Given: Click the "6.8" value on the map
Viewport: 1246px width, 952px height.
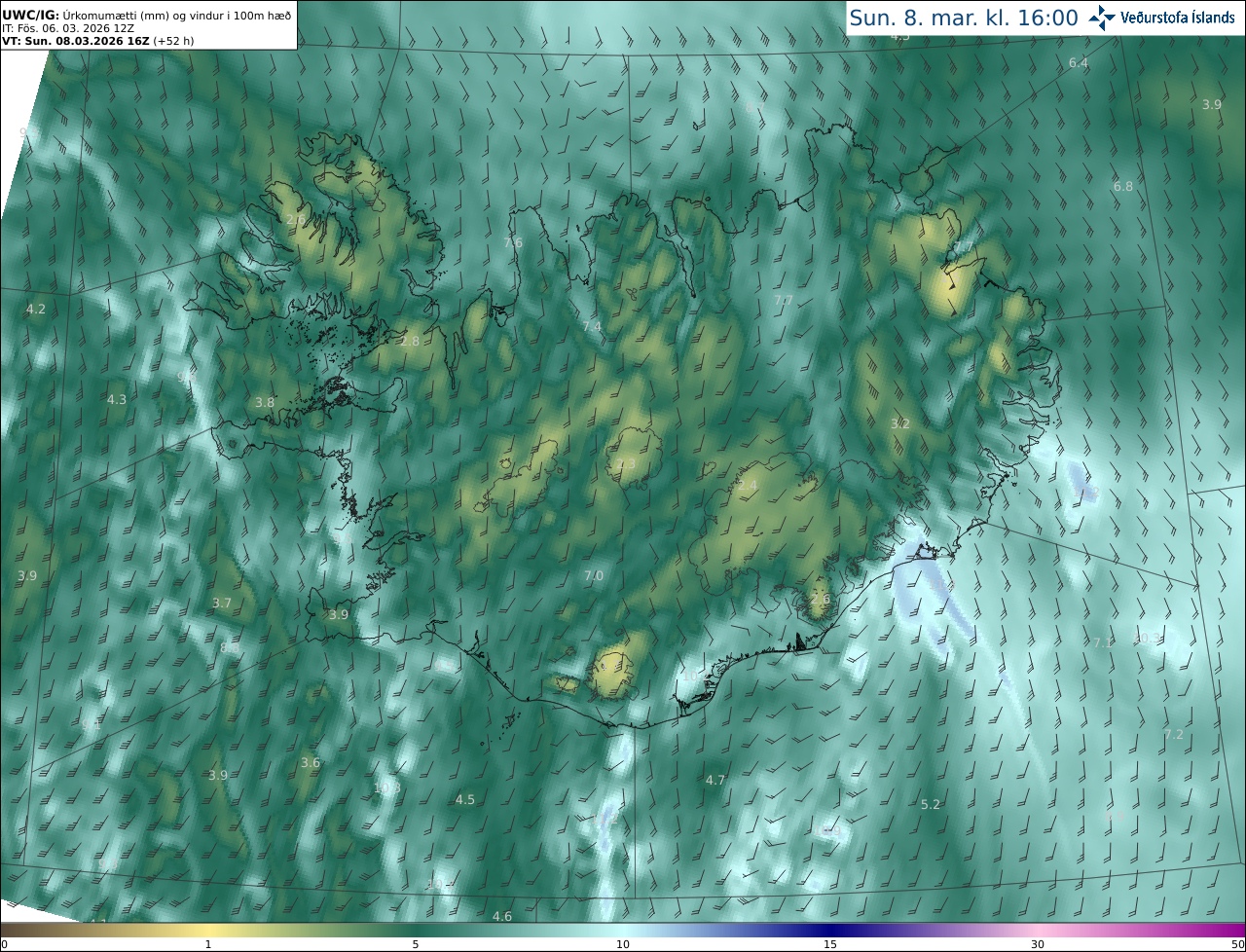Looking at the screenshot, I should click(x=1123, y=186).
